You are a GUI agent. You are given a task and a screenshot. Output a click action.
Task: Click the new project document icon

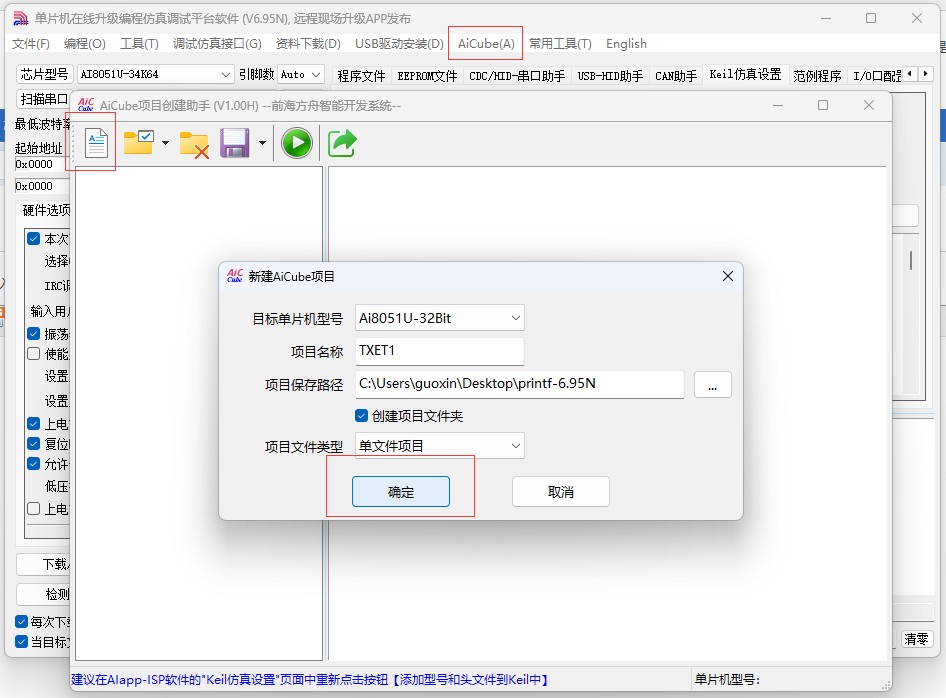[x=96, y=143]
